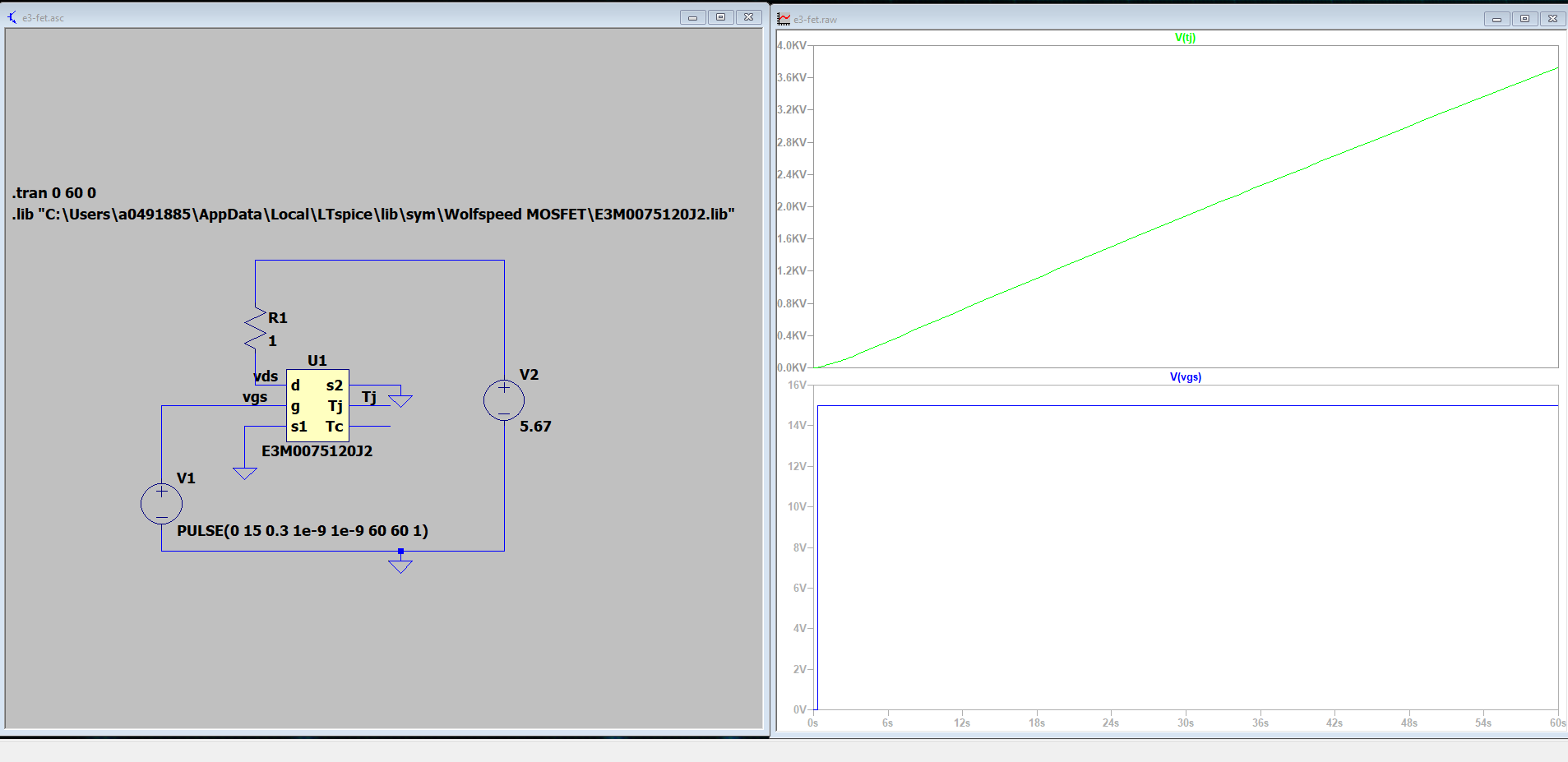Click the V(tj) trace label in the plot

(x=1185, y=37)
